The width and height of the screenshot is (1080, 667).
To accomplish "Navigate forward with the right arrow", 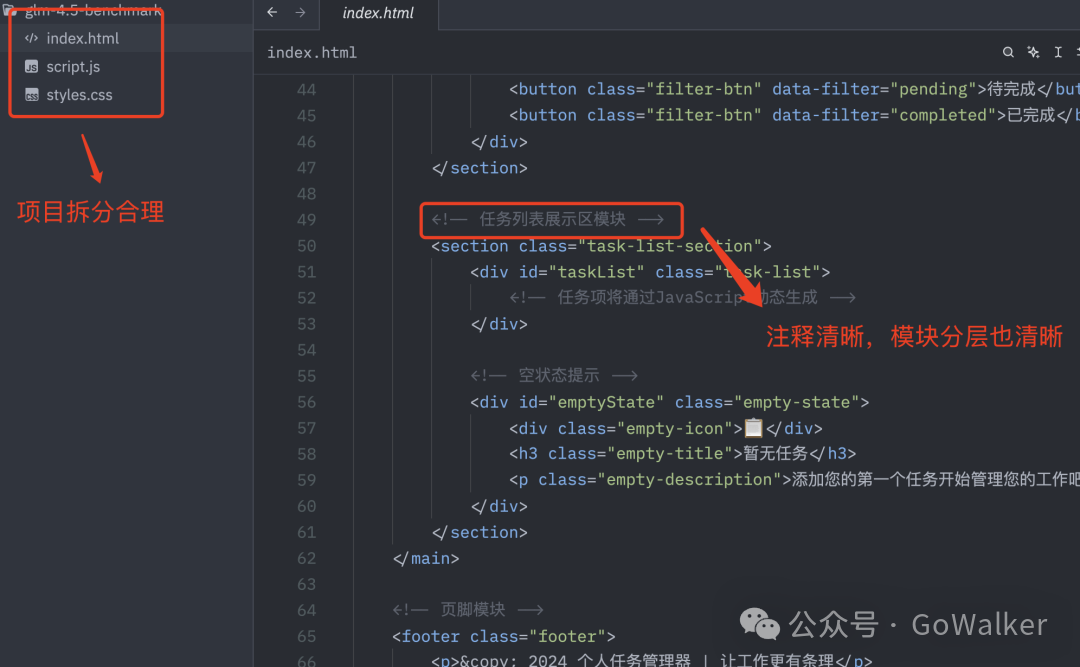I will click(x=300, y=12).
